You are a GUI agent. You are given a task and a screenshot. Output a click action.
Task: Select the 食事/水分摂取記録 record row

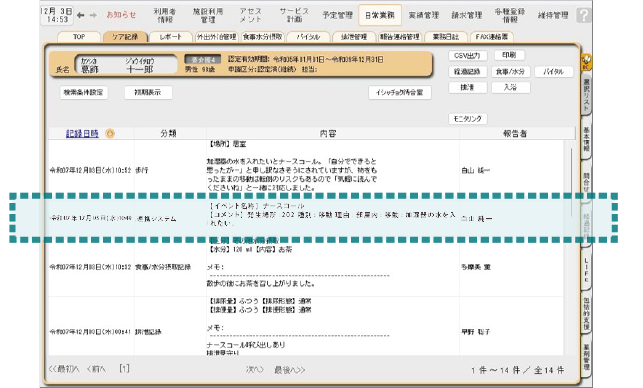[306, 267]
